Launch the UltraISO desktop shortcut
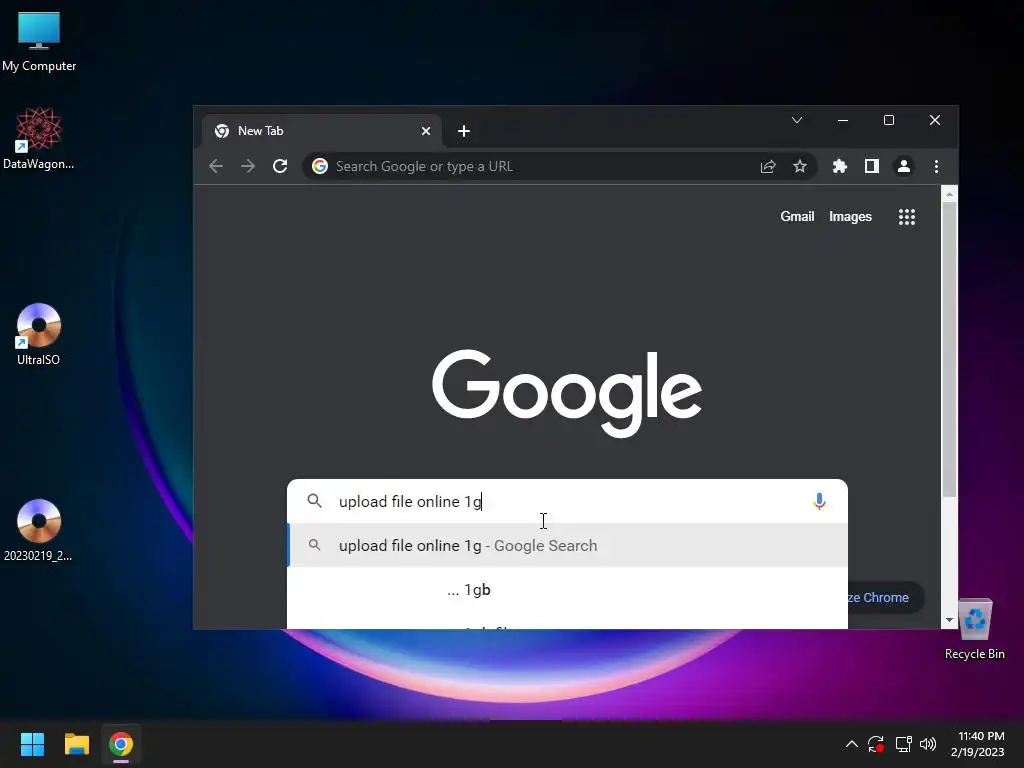1024x768 pixels. point(39,334)
